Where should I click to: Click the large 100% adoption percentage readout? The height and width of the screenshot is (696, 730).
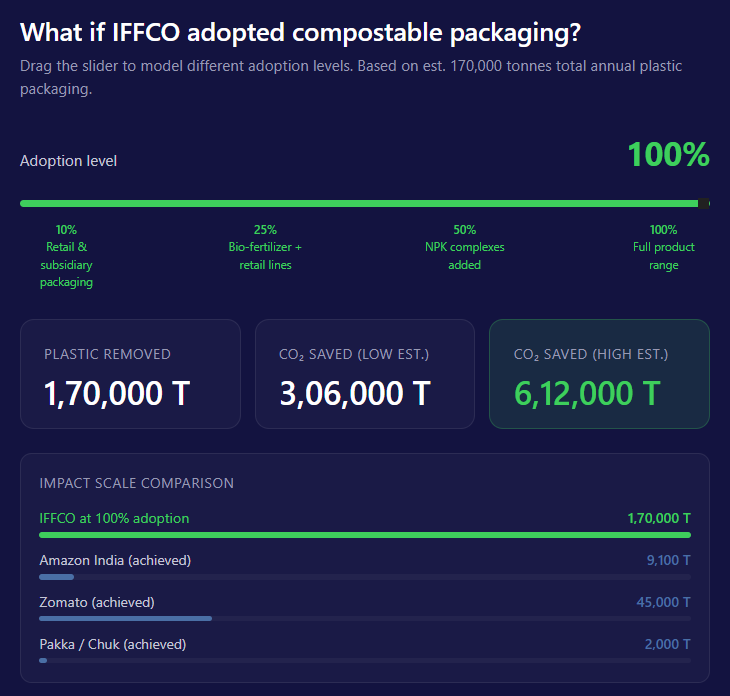[x=668, y=155]
